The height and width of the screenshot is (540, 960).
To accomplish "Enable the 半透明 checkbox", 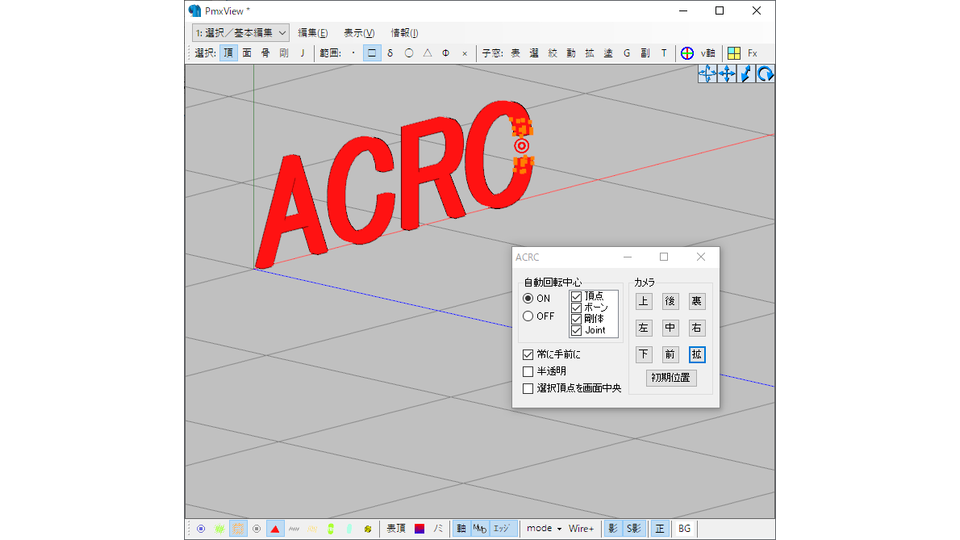I will (x=528, y=371).
